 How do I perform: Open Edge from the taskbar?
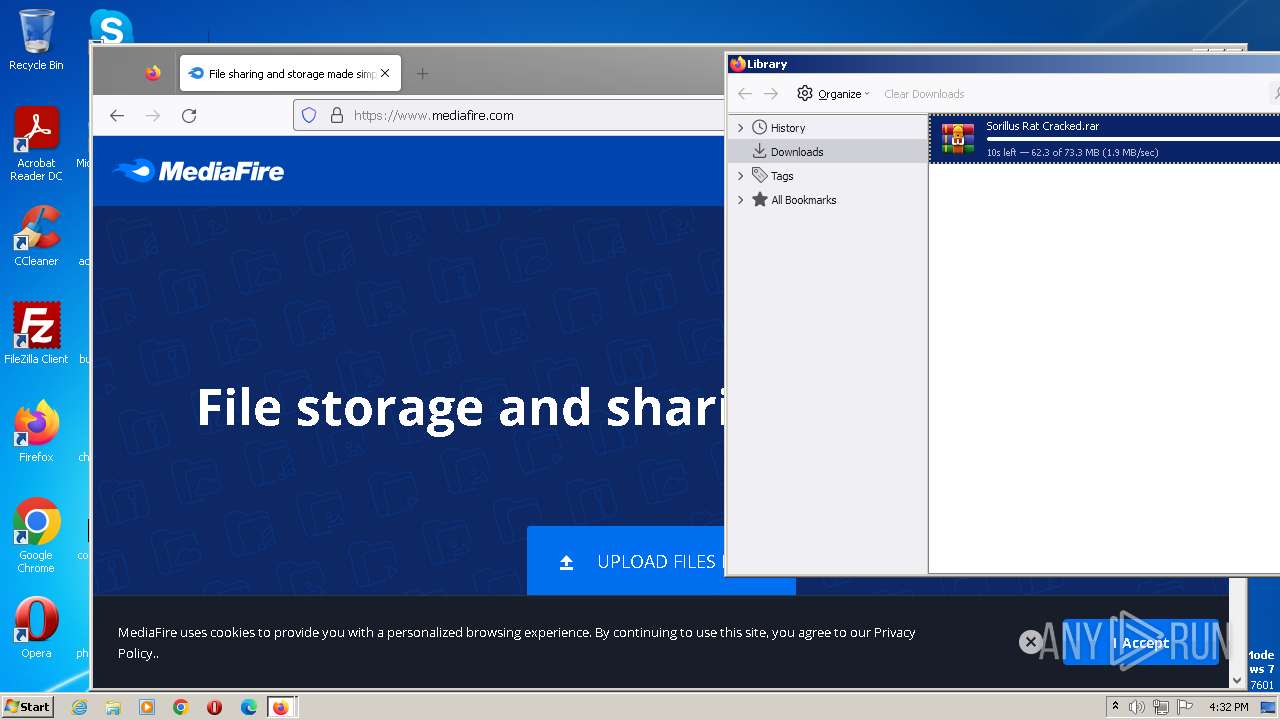(248, 707)
